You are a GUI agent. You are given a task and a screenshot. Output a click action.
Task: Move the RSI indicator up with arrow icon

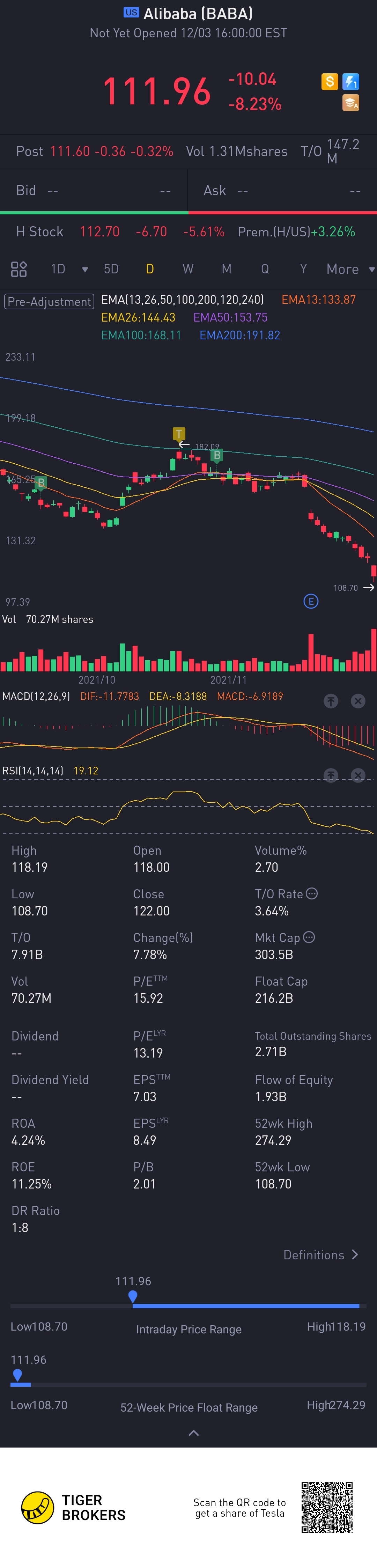click(331, 775)
